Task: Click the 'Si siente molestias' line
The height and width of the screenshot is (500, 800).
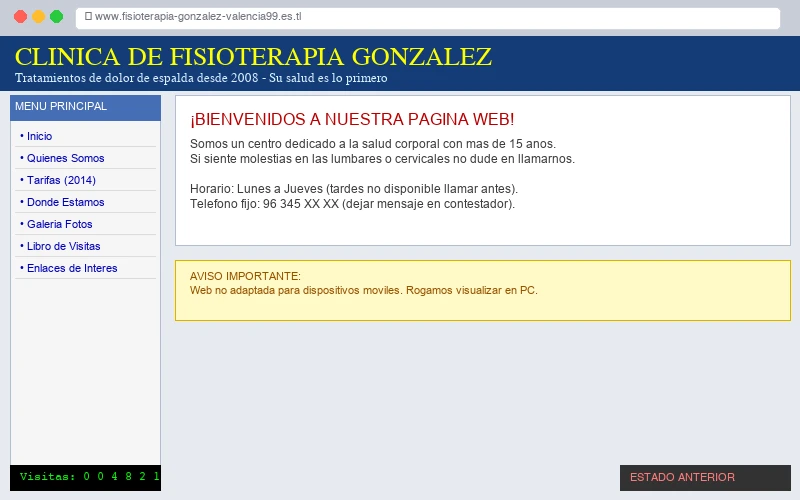Action: pyautogui.click(x=382, y=159)
